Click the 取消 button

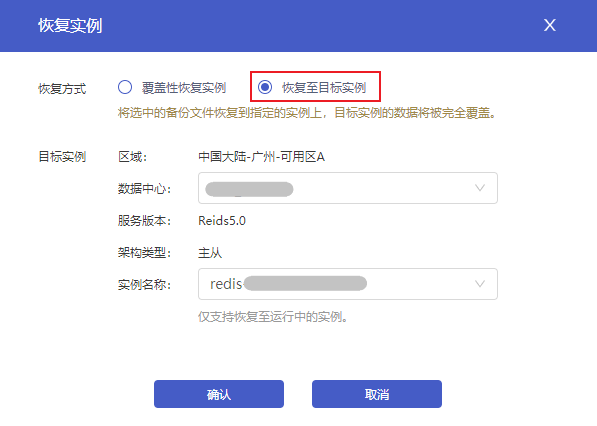tap(377, 394)
